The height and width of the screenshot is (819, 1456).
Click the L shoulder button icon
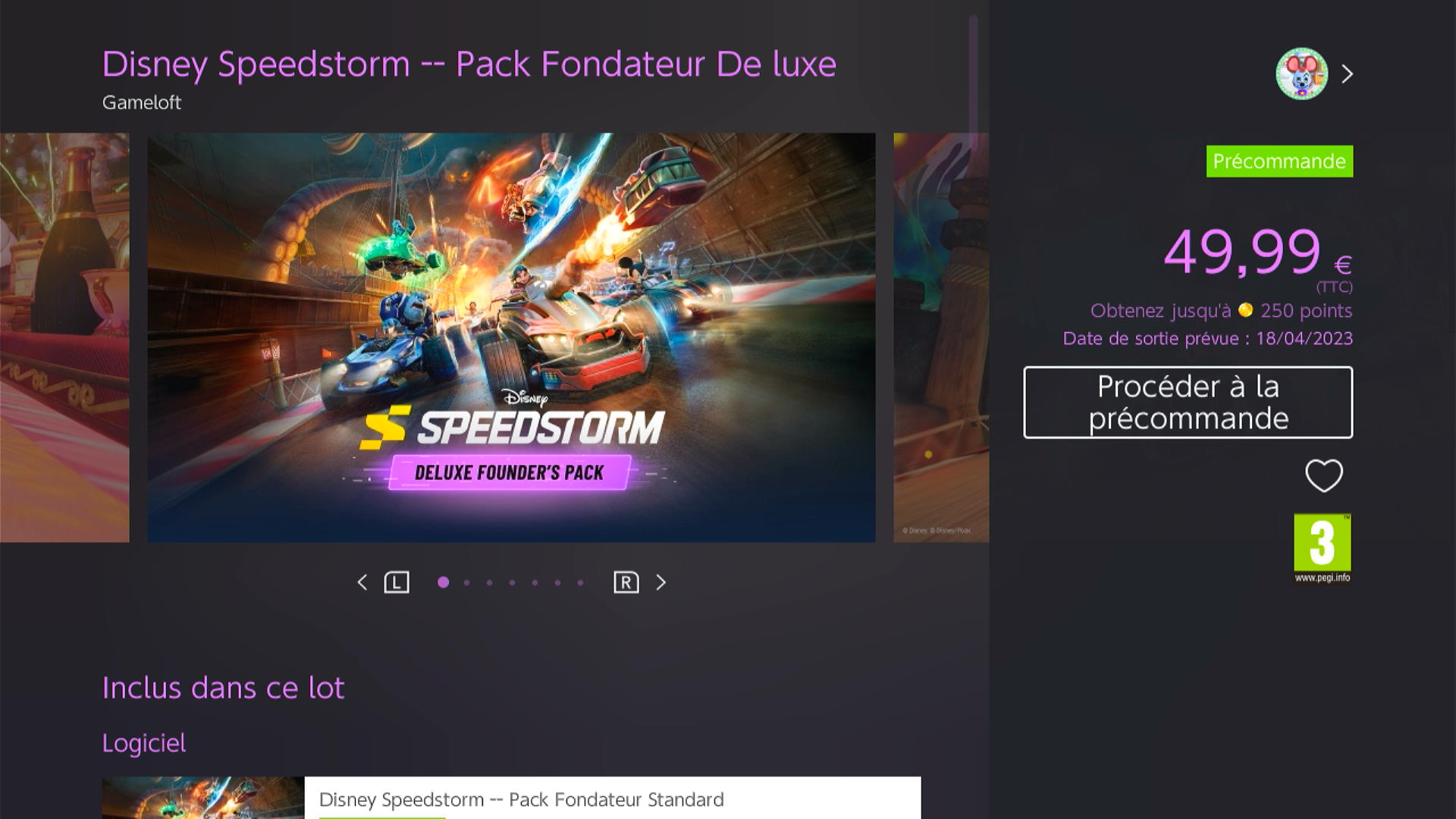(x=396, y=582)
